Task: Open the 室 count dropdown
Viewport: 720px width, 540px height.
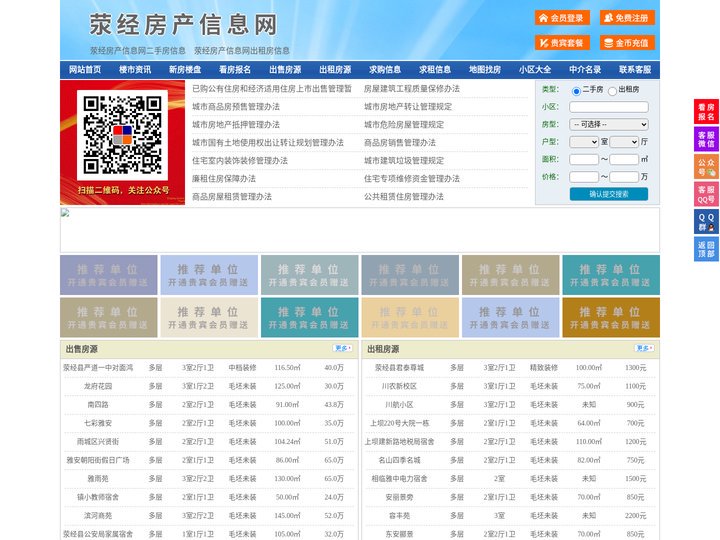Action: click(x=584, y=142)
